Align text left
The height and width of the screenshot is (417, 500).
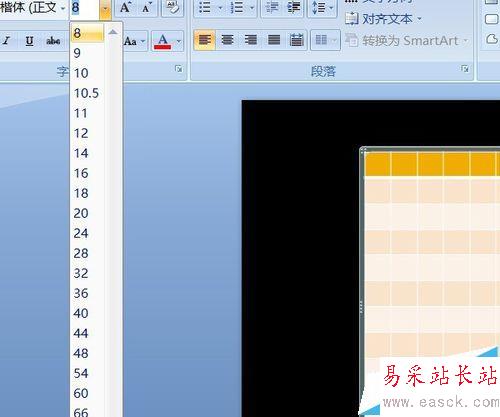point(204,40)
